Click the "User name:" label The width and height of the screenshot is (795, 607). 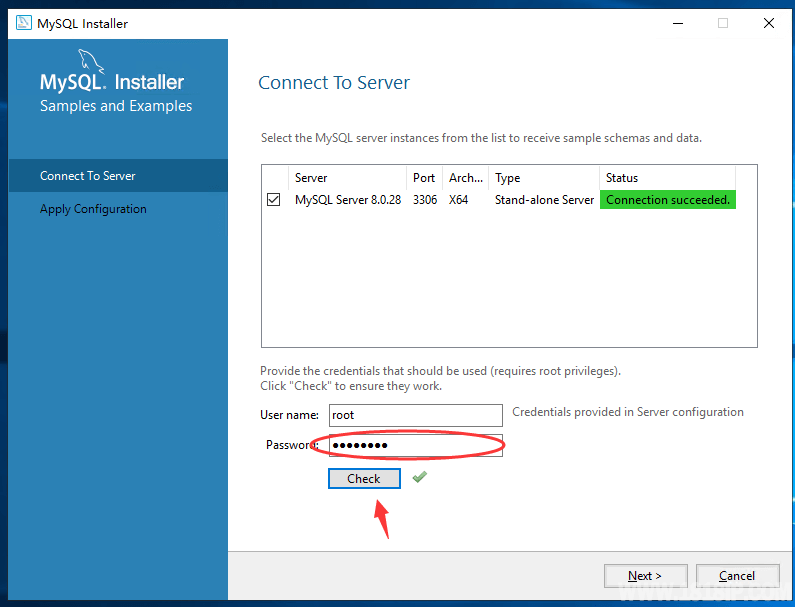tap(290, 415)
